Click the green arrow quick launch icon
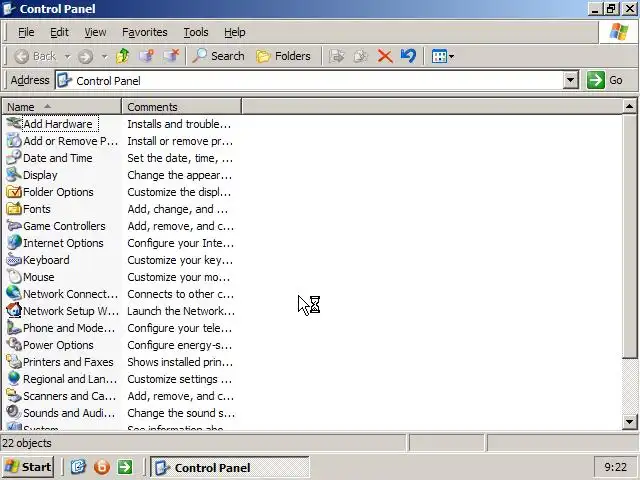The width and height of the screenshot is (640, 480). tap(125, 467)
